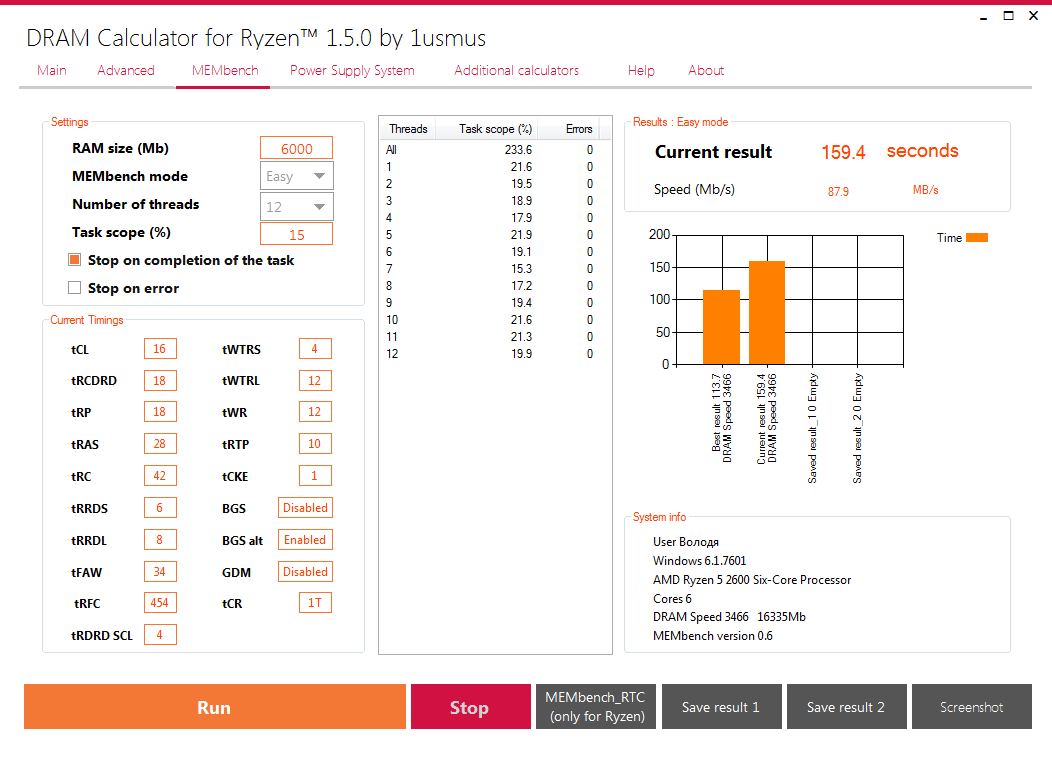1052x771 pixels.
Task: Click the 87.9 speed value
Action: point(838,191)
